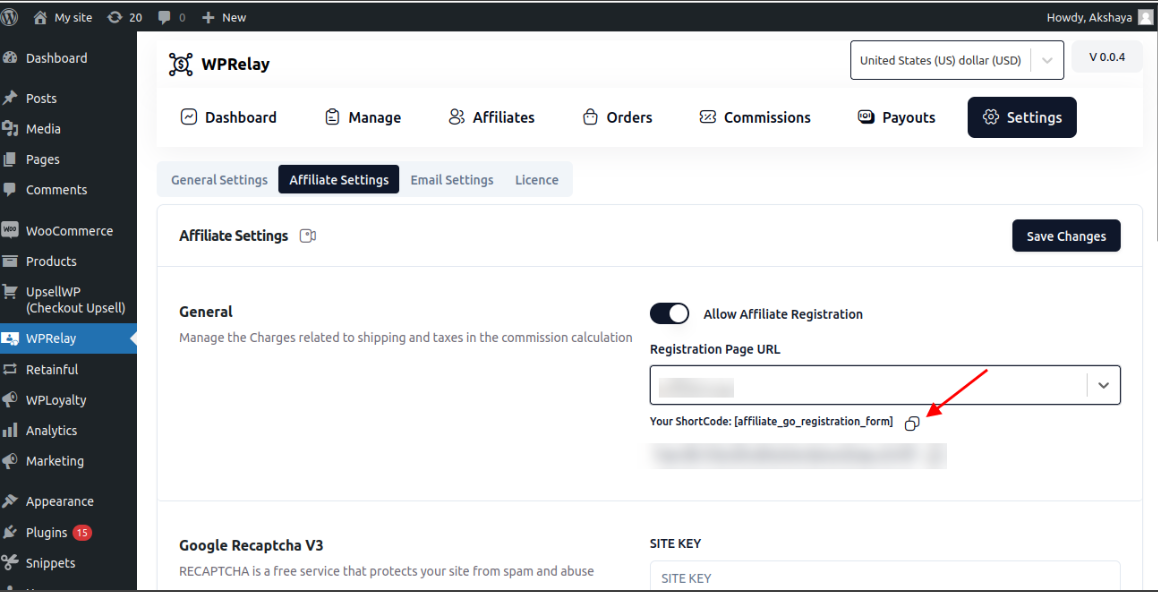Open the New content menu
1158x592 pixels.
pos(224,17)
